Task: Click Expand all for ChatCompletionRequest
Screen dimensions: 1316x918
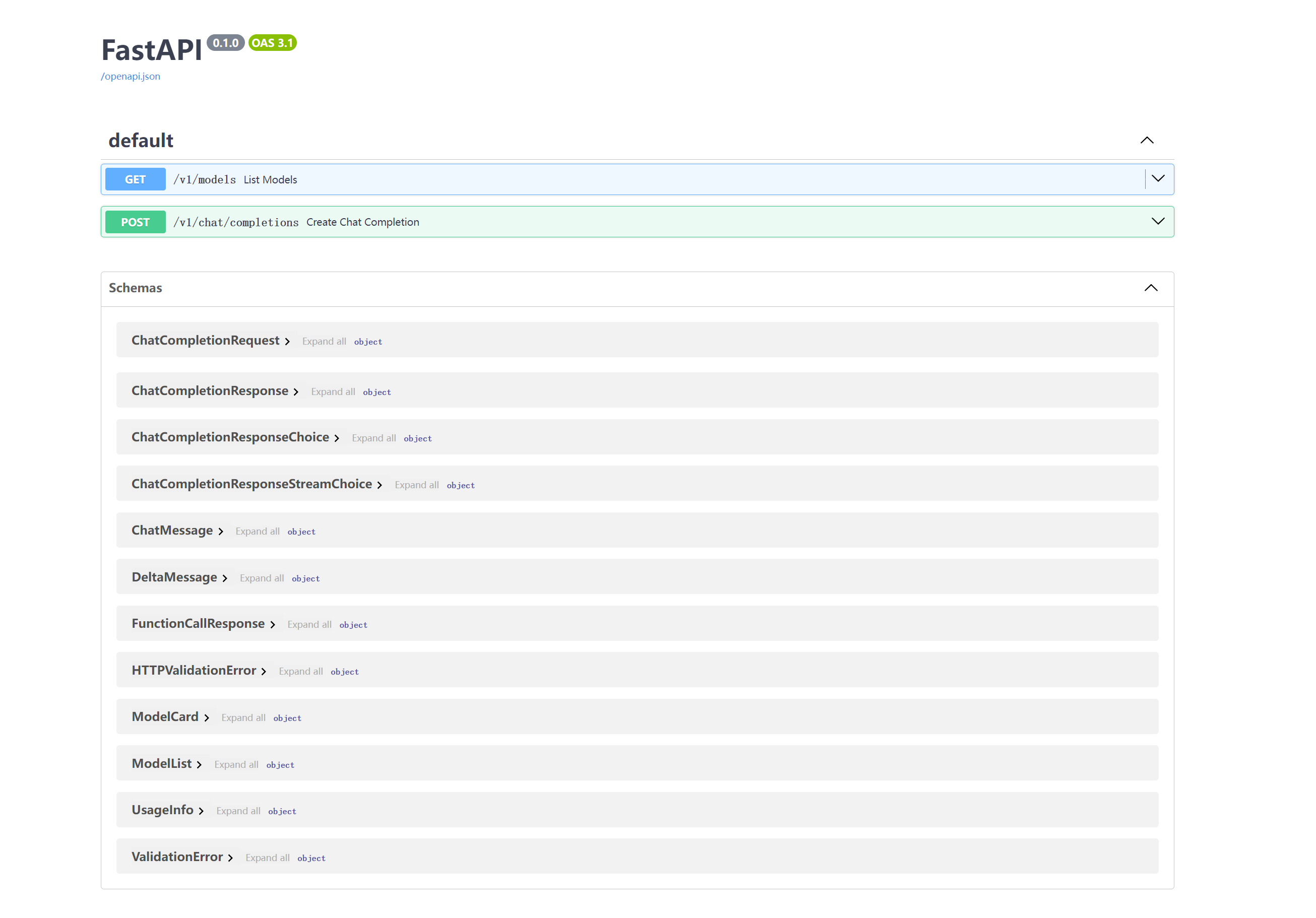Action: coord(324,342)
